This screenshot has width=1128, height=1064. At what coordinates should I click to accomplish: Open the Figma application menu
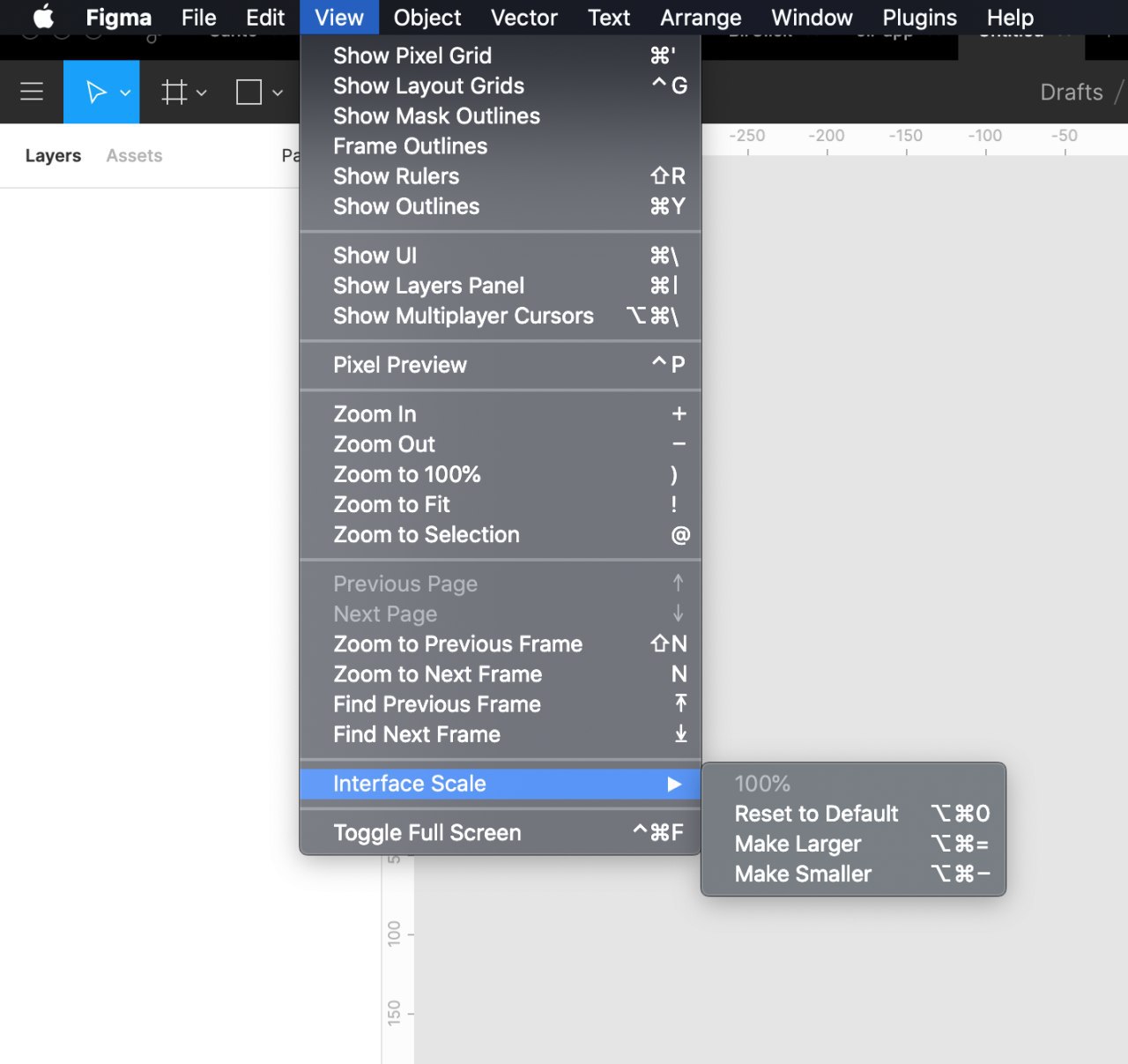pos(118,18)
